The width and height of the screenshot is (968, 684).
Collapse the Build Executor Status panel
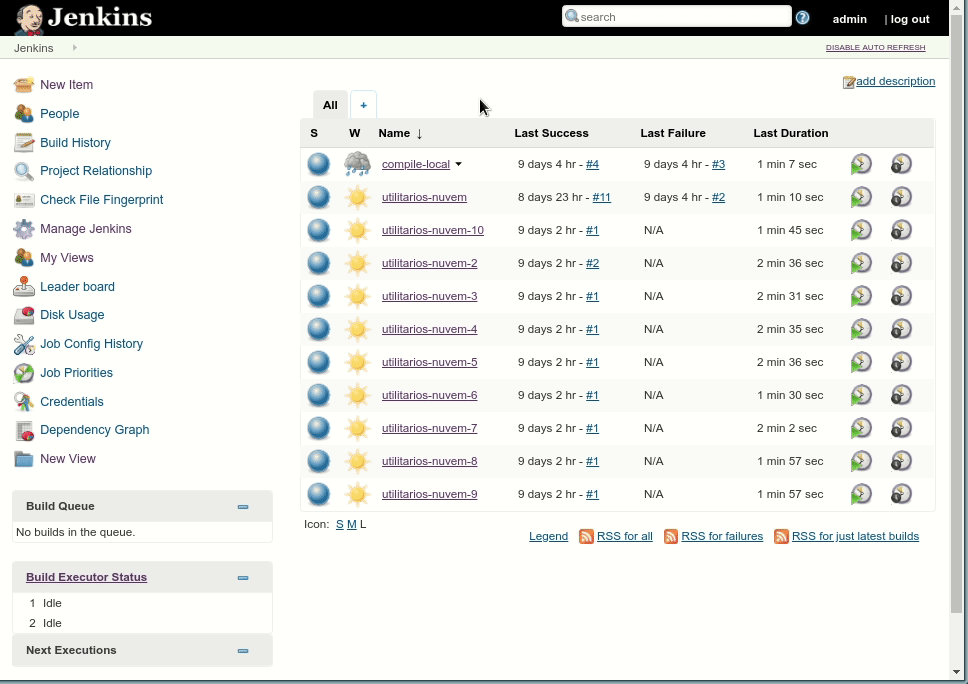[x=242, y=577]
